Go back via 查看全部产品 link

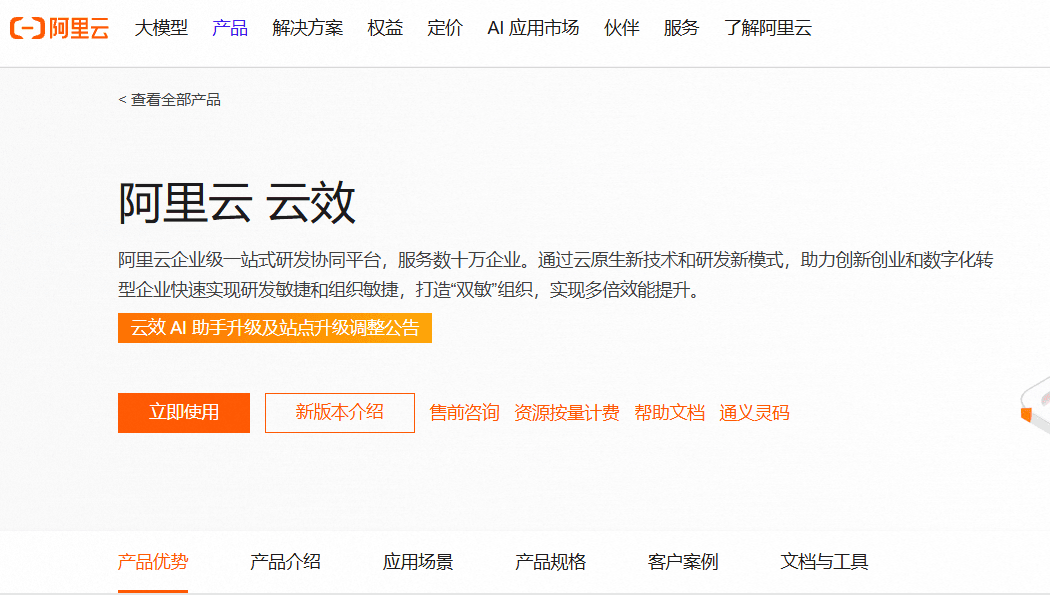(169, 100)
